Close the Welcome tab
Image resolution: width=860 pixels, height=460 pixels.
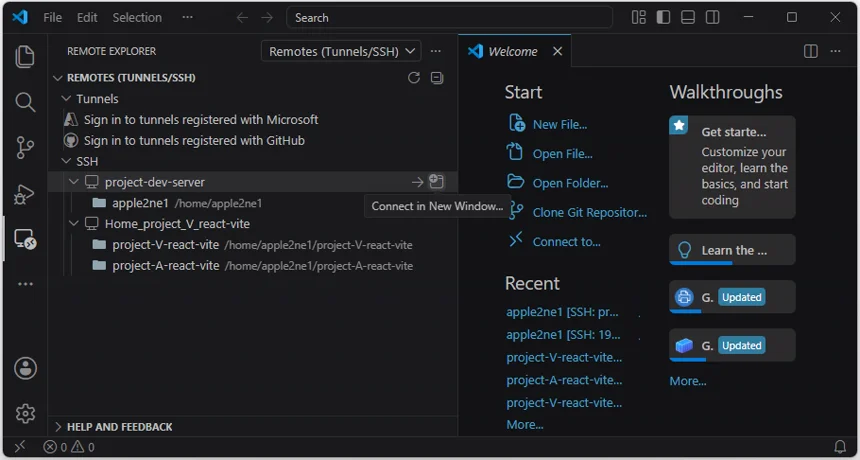click(557, 51)
